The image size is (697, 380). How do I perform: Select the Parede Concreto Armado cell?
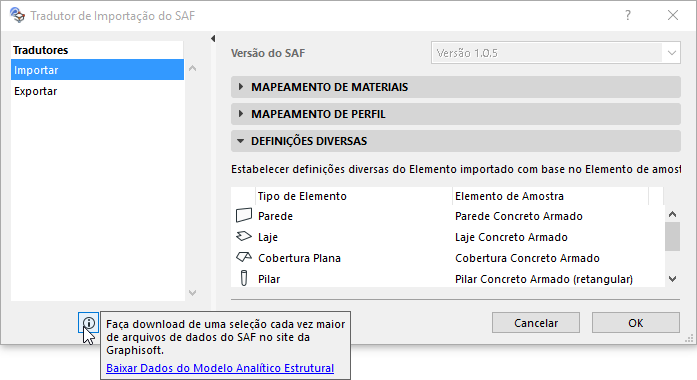519,216
